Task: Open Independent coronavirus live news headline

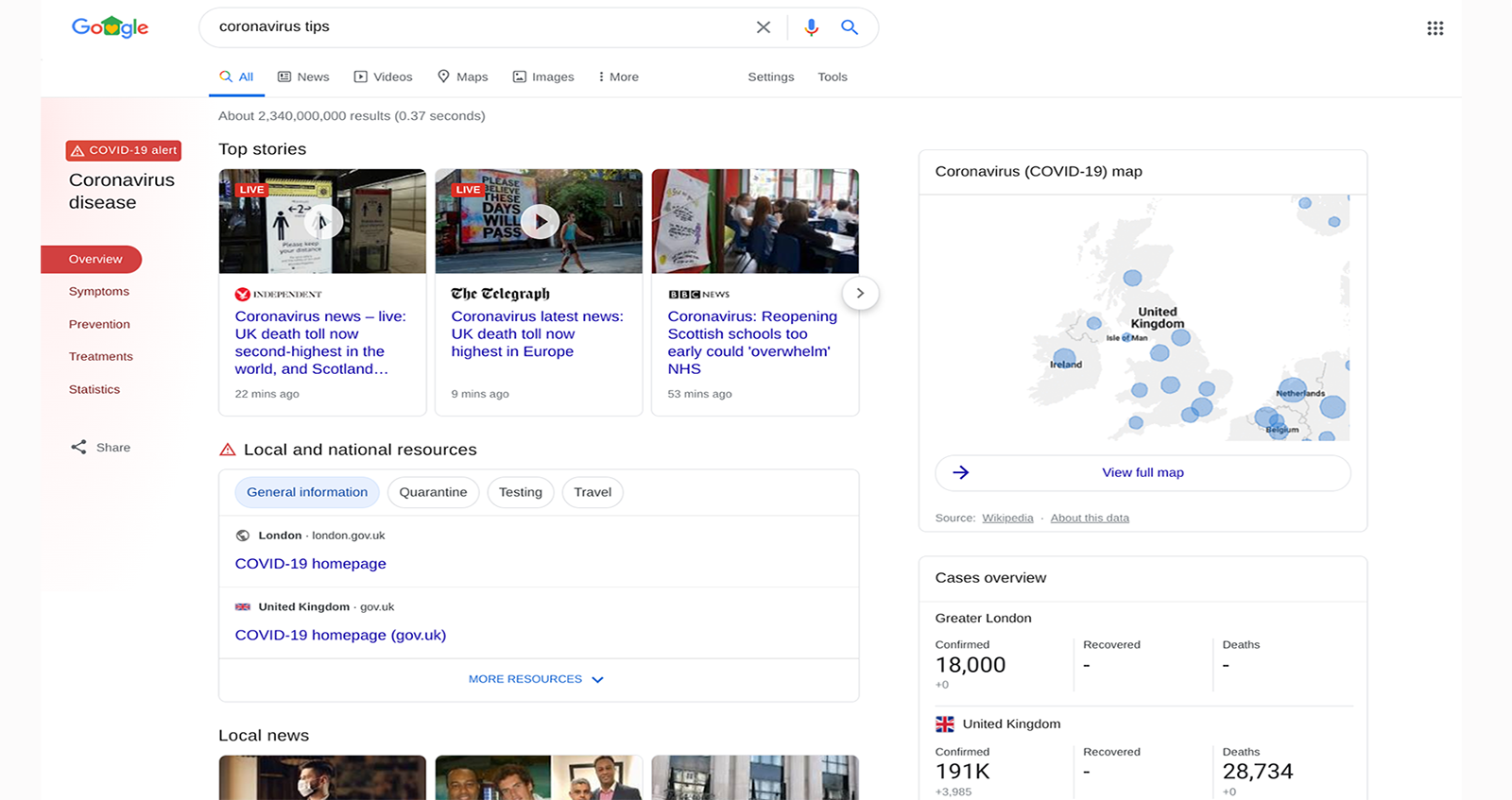Action: click(x=320, y=343)
